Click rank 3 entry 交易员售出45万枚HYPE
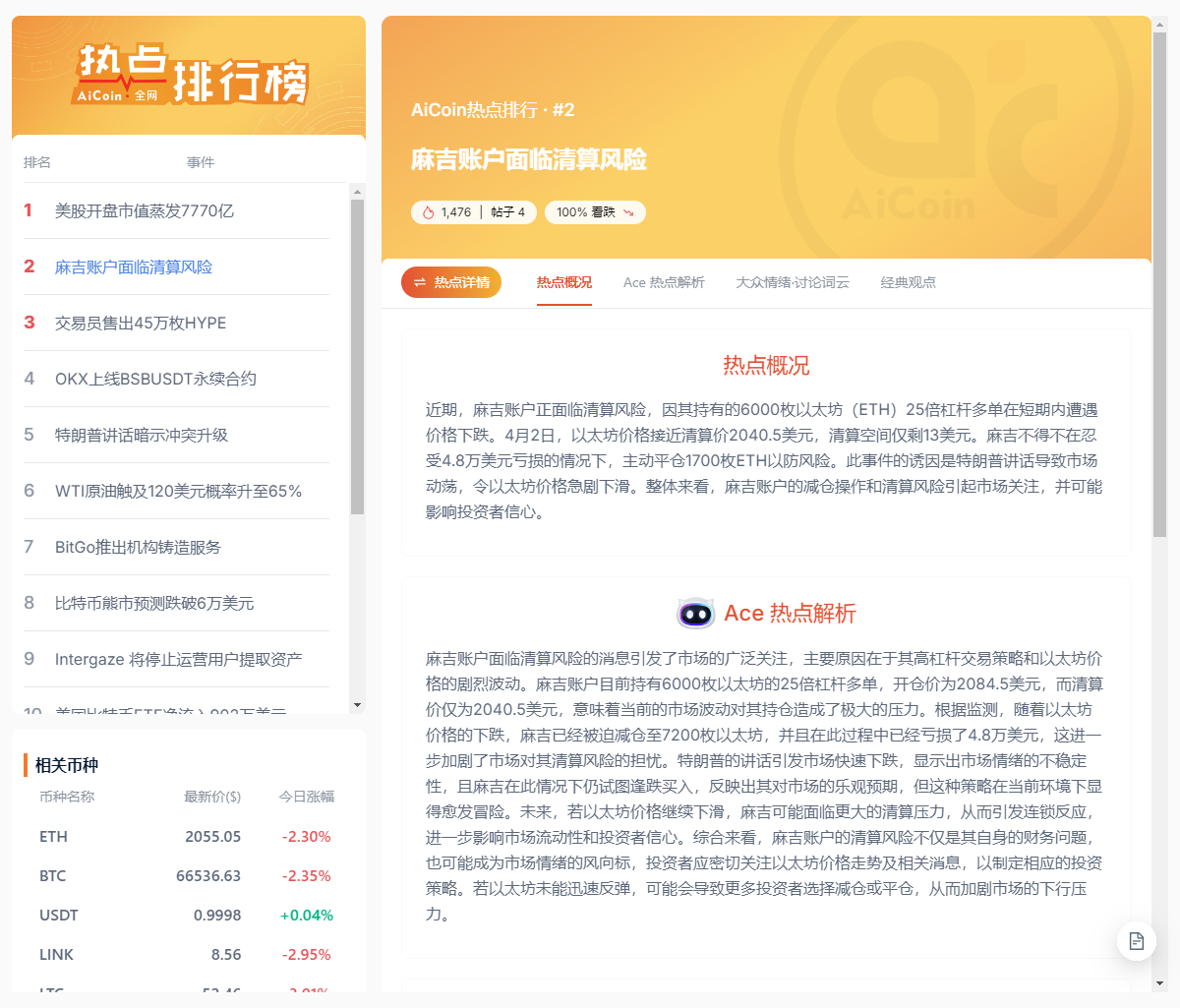Image resolution: width=1180 pixels, height=1008 pixels. click(x=139, y=323)
